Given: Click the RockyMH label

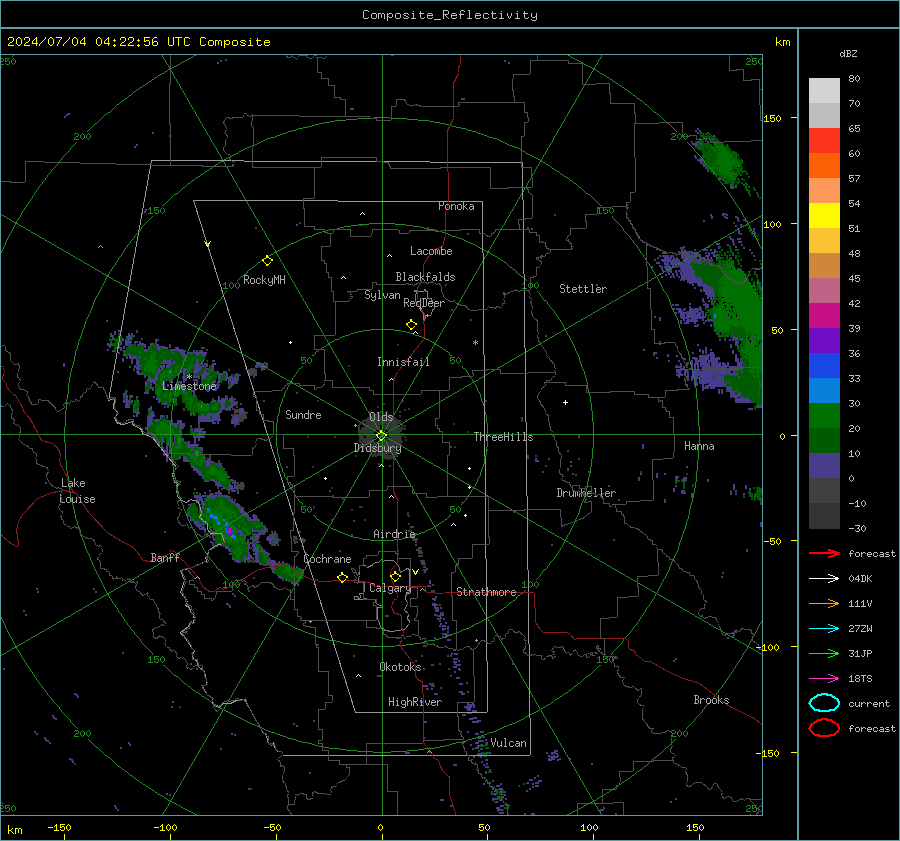Looking at the screenshot, I should [264, 280].
